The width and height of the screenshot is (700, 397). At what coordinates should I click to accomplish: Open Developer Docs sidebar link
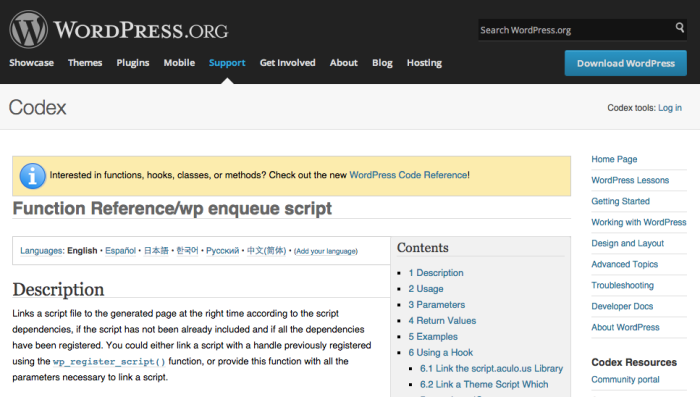[x=622, y=306]
